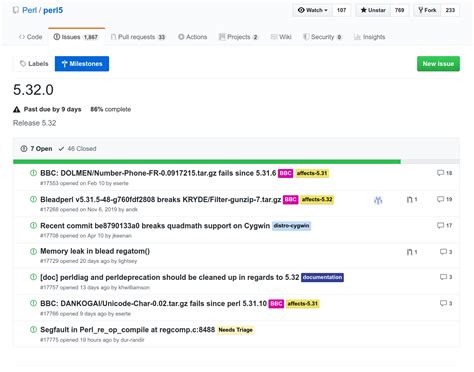Click the repository book icon beside Perl
Viewport: 474px width, 372px height.
[15, 10]
